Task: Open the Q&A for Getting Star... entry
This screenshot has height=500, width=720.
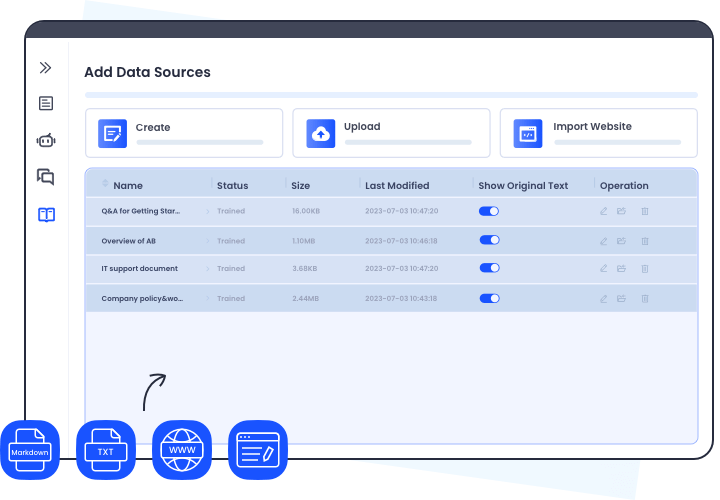Action: (x=141, y=211)
